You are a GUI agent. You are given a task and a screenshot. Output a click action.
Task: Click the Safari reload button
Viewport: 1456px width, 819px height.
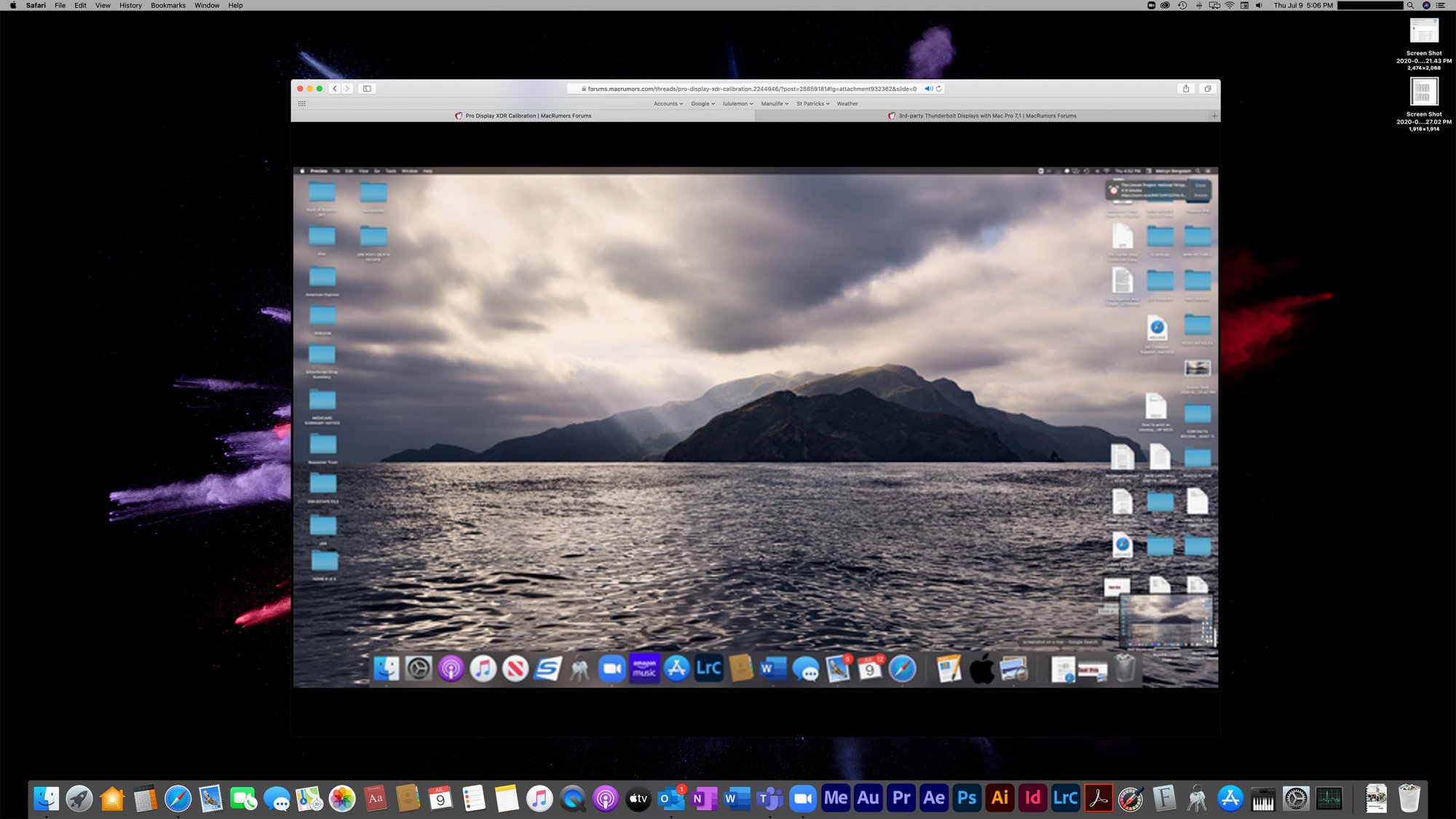(939, 88)
